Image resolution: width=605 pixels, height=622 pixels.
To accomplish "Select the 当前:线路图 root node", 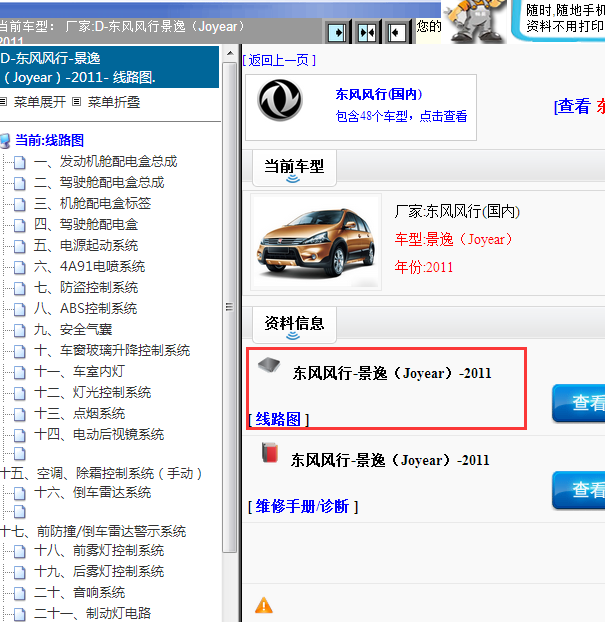I will click(50, 140).
